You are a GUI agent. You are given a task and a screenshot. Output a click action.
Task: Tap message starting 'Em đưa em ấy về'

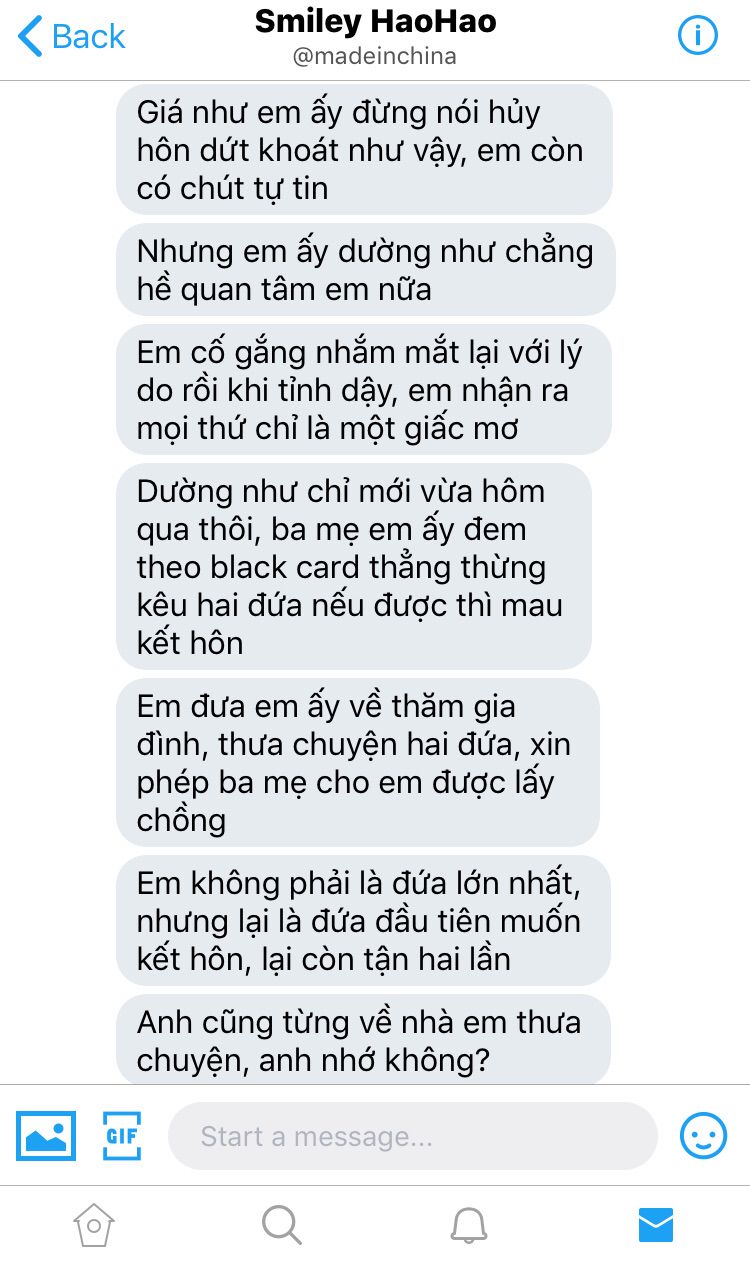point(358,762)
